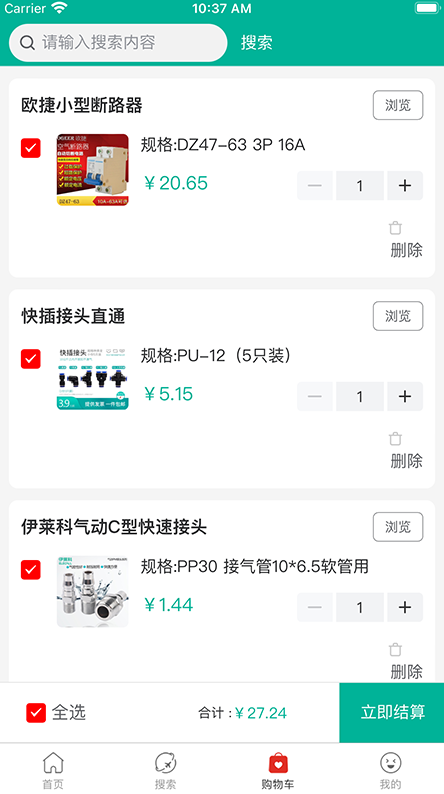
Task: Tap 立即结算 checkout button
Action: point(392,712)
